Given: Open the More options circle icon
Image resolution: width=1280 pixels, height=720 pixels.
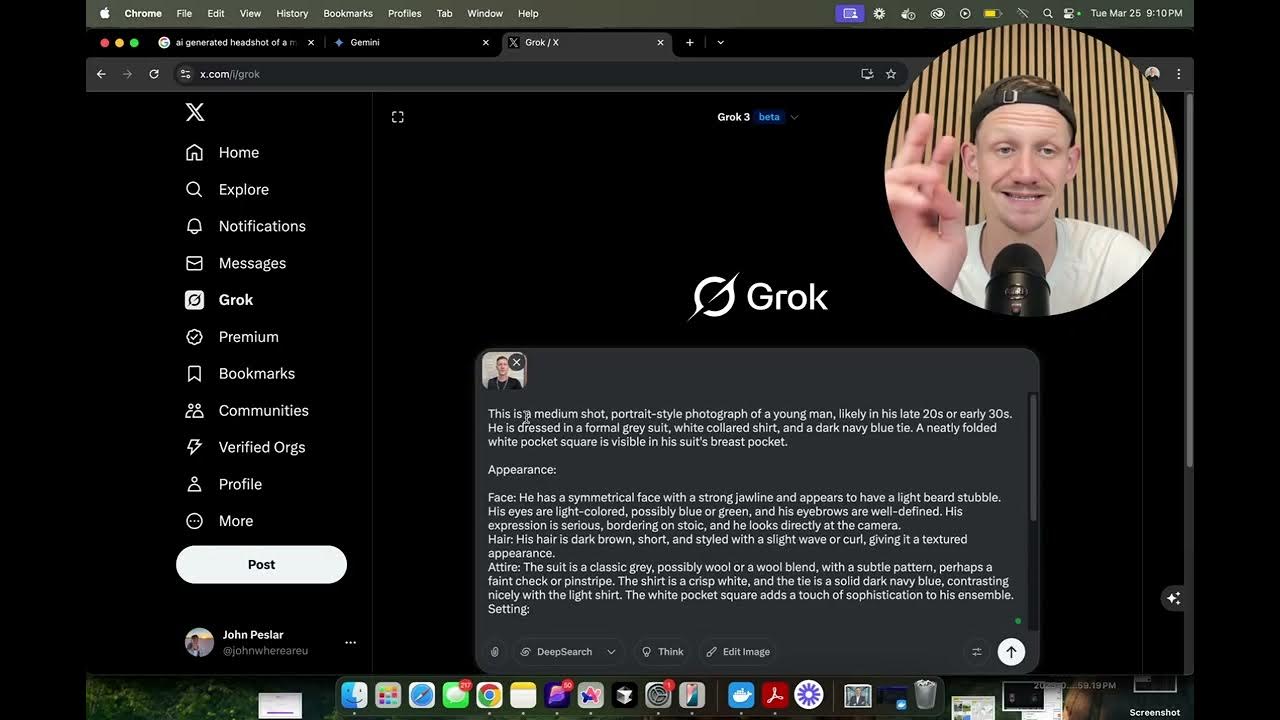Looking at the screenshot, I should tap(195, 521).
